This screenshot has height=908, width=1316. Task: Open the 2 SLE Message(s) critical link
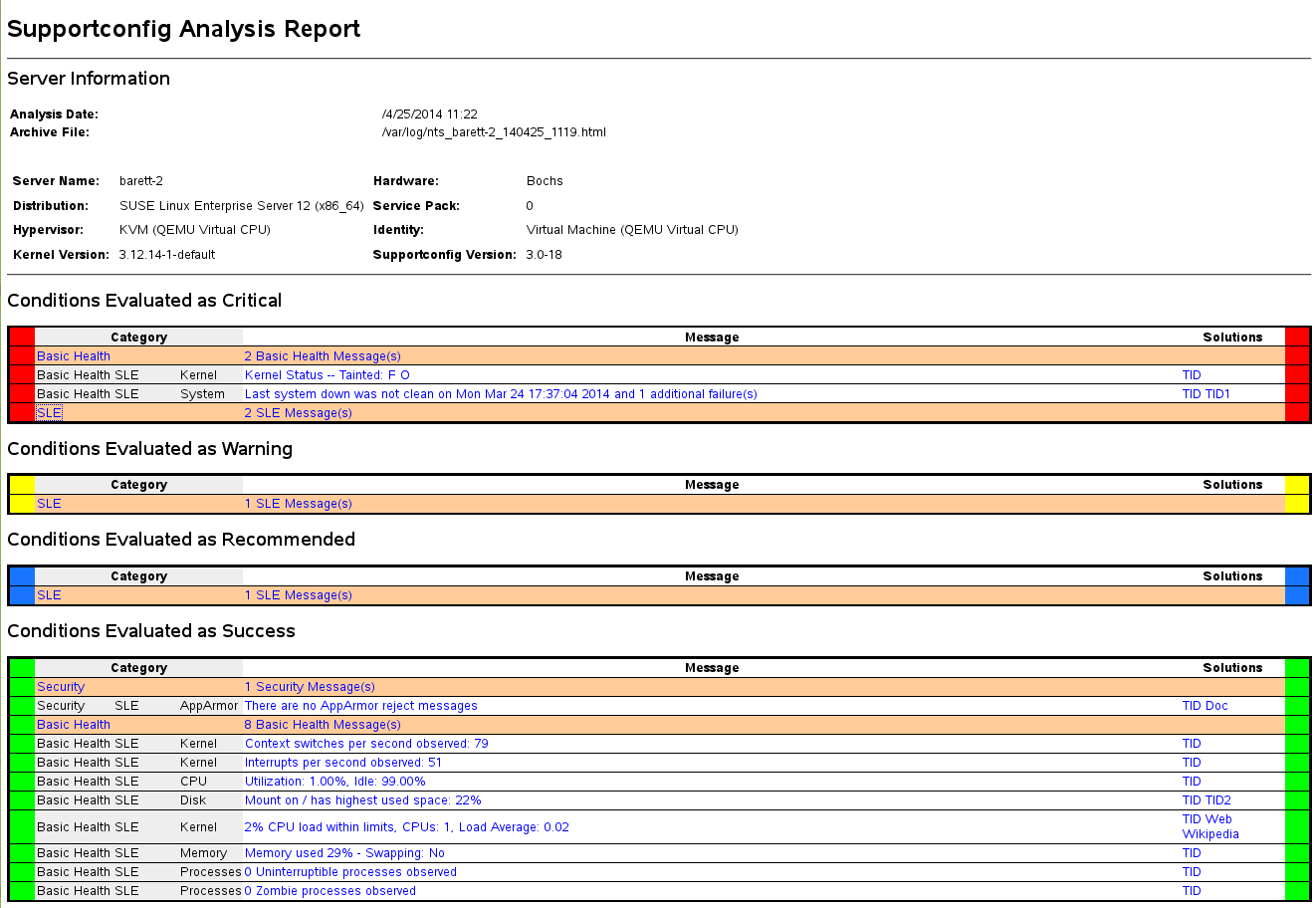pyautogui.click(x=298, y=412)
